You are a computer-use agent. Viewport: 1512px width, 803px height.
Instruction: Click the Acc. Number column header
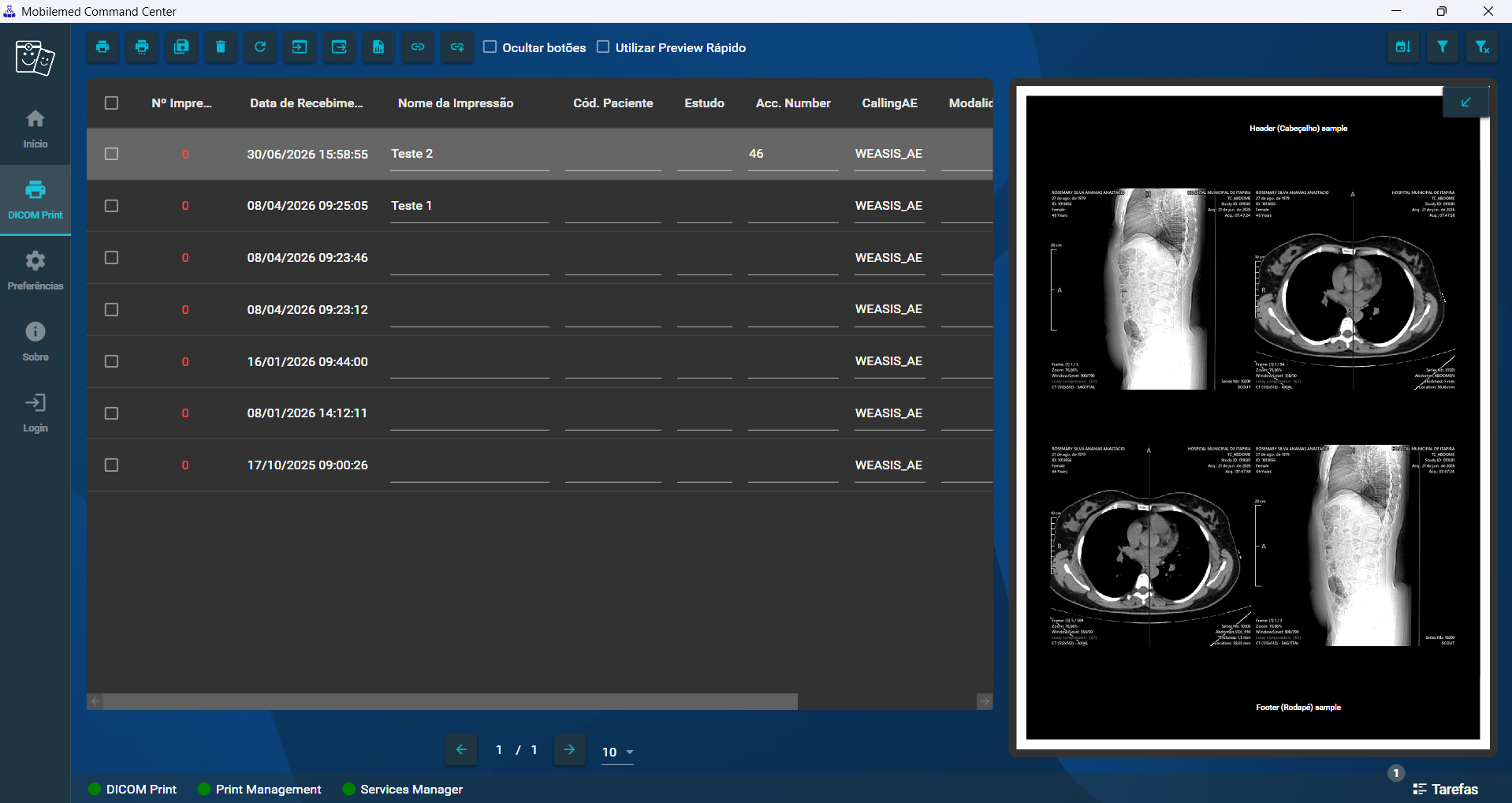pyautogui.click(x=793, y=103)
